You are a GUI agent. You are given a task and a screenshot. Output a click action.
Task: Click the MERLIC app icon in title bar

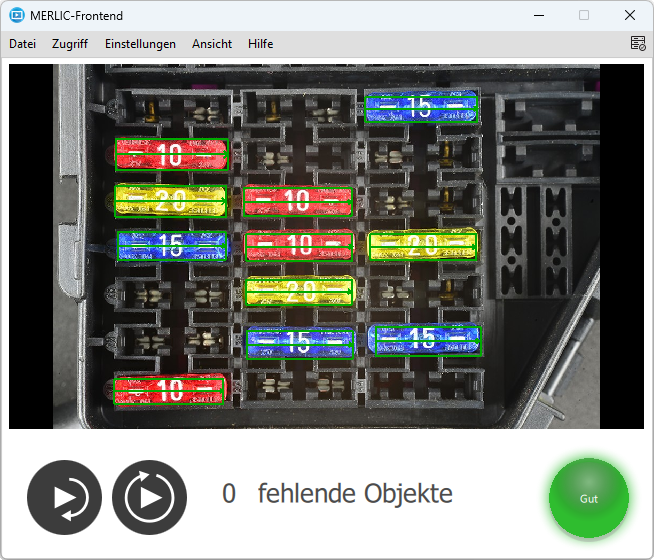point(16,15)
